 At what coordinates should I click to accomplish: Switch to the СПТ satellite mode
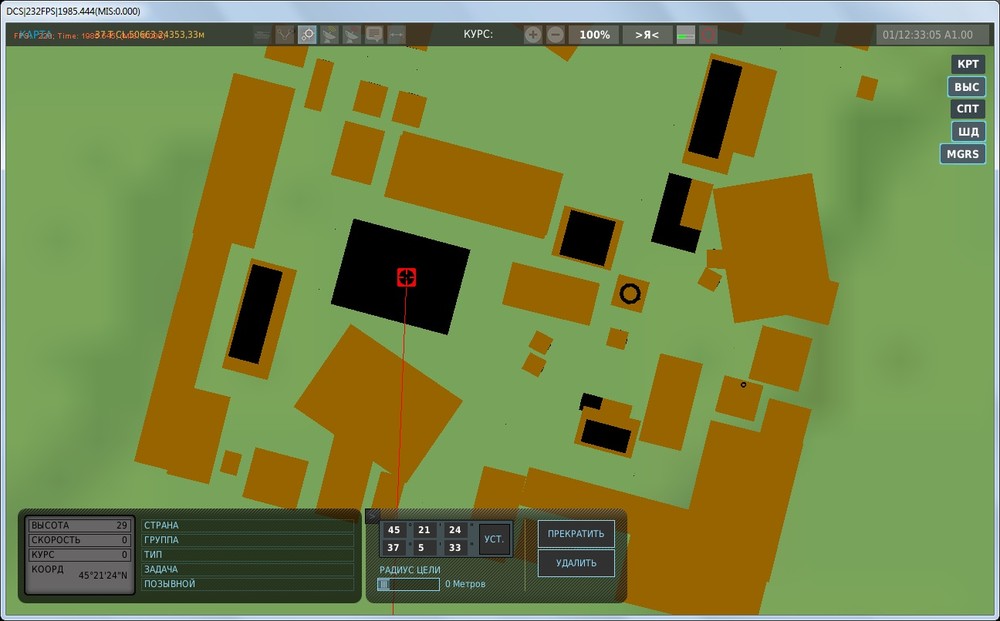967,108
